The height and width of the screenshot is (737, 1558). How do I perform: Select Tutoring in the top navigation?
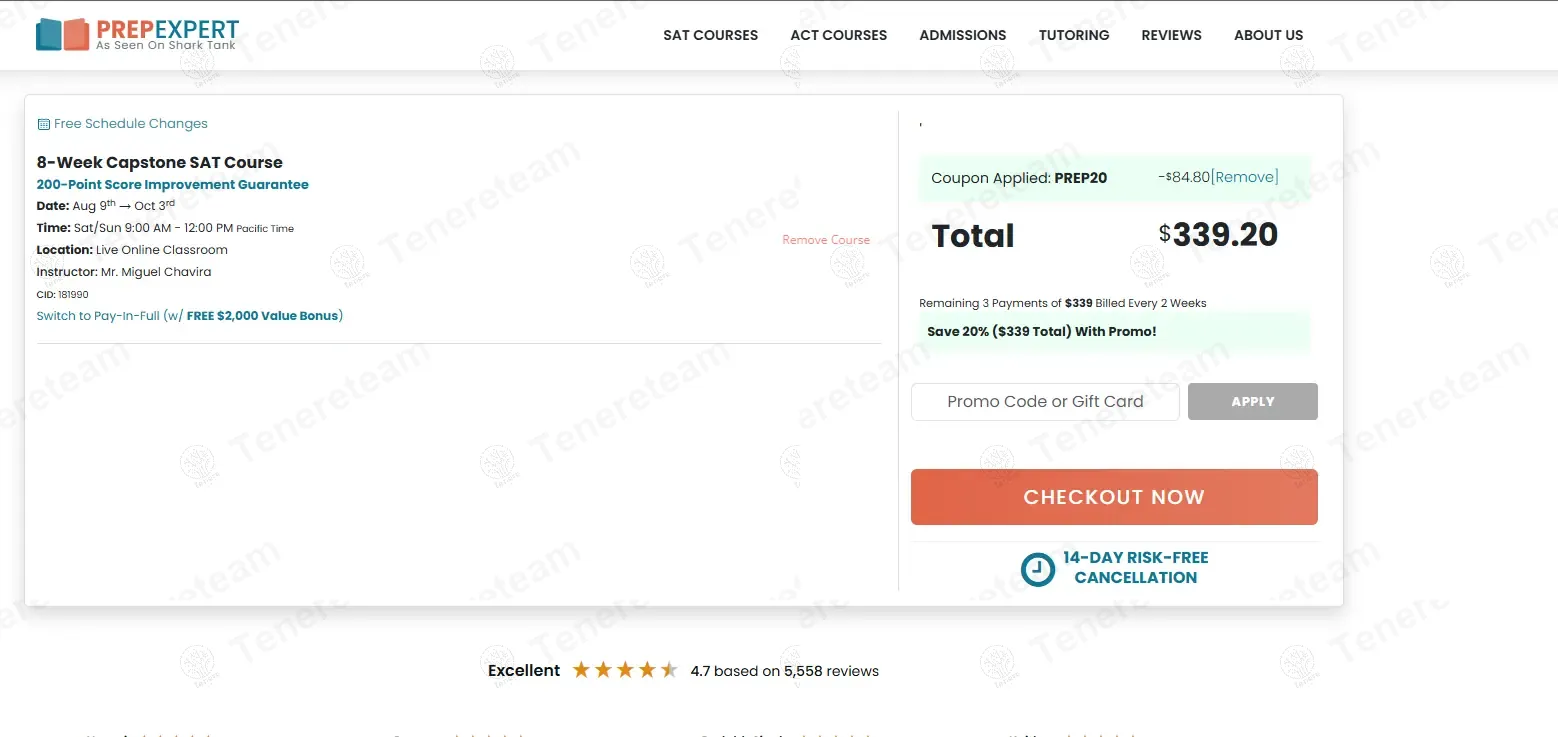click(1073, 35)
